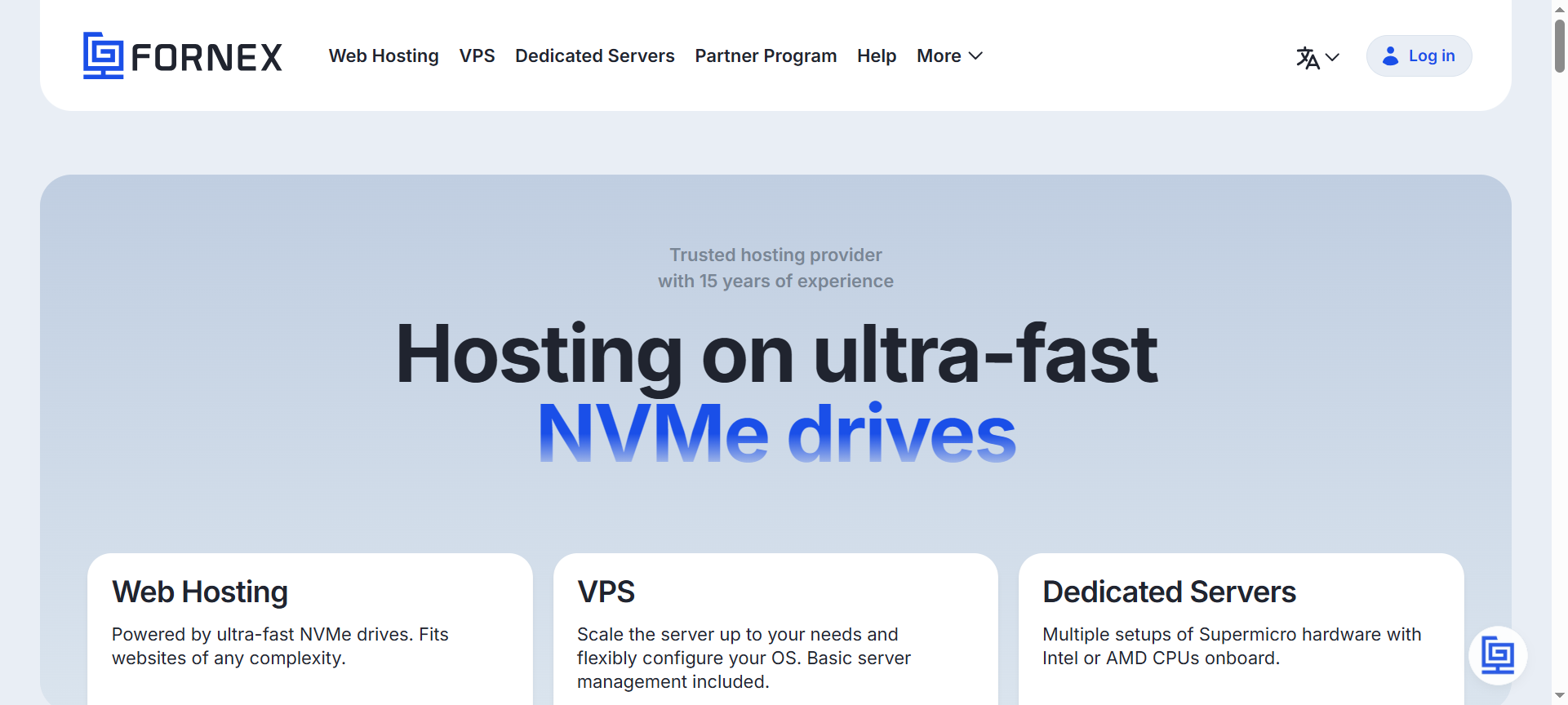1568x705 pixels.
Task: Click the scrollbar down arrow
Action: pyautogui.click(x=1559, y=696)
